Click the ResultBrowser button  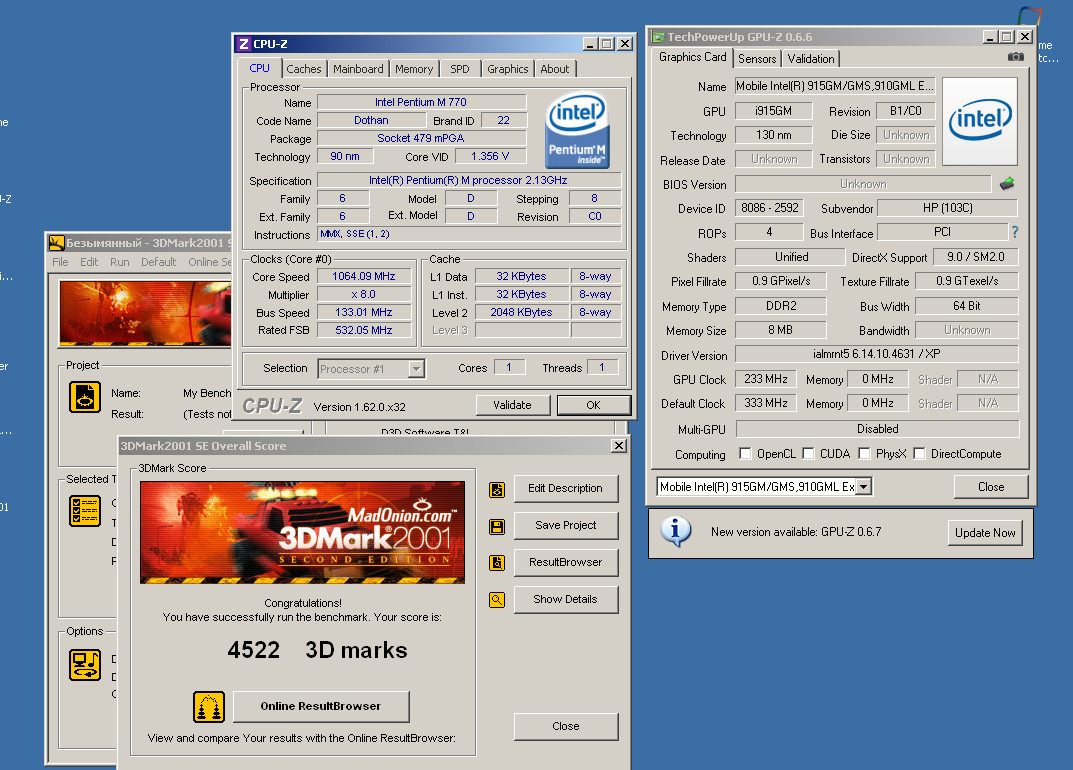pos(565,563)
